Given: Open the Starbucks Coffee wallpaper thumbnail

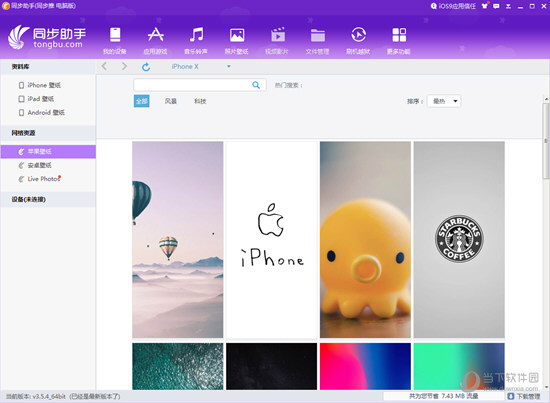Looking at the screenshot, I should coord(459,240).
